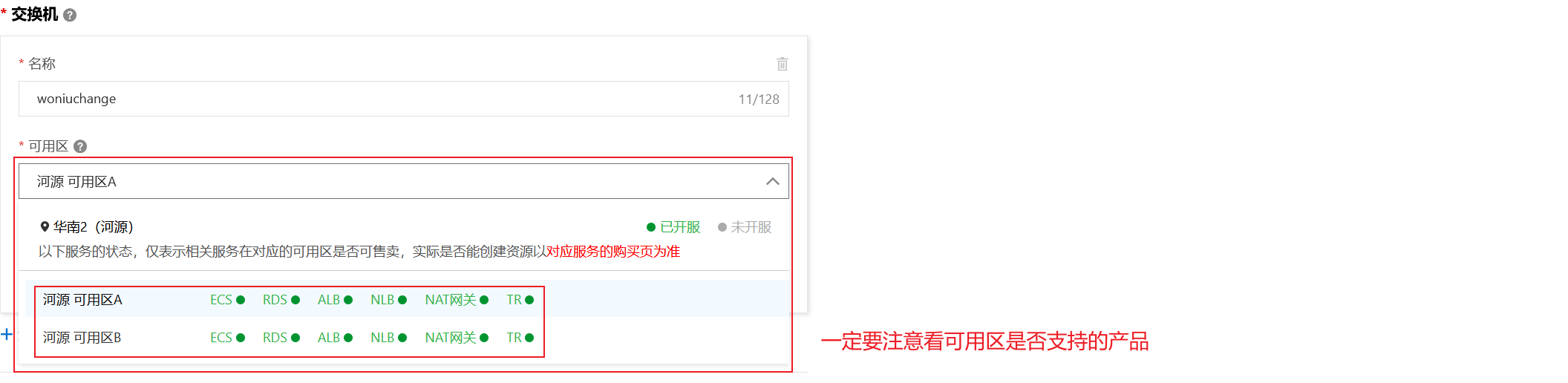
Task: Select 河源 可用区B from the list
Action: [x=82, y=338]
